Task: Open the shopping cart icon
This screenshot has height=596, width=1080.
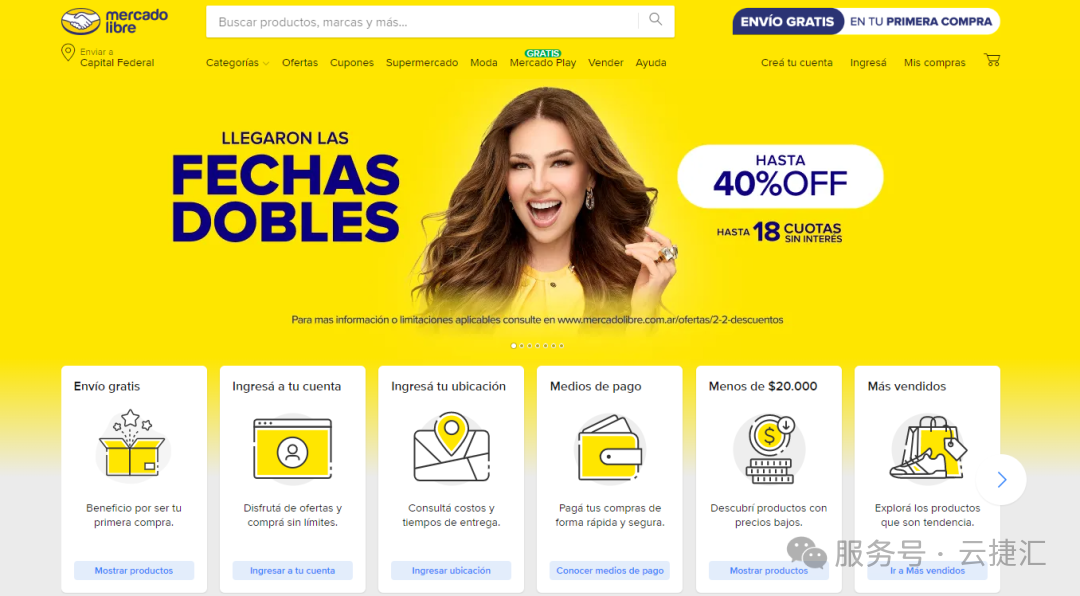Action: click(x=992, y=61)
